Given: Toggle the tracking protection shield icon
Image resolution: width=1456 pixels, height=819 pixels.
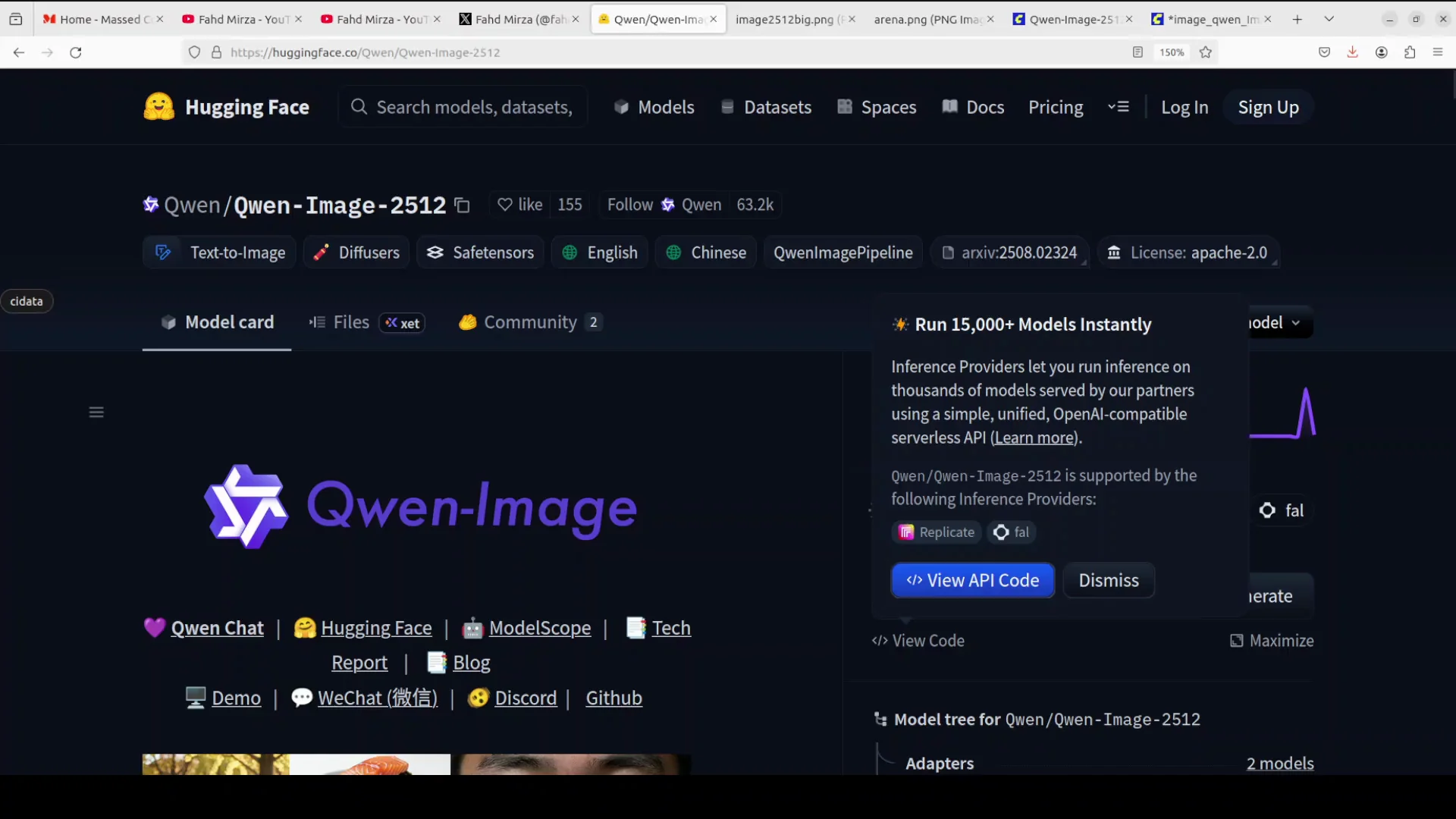Looking at the screenshot, I should (x=194, y=52).
